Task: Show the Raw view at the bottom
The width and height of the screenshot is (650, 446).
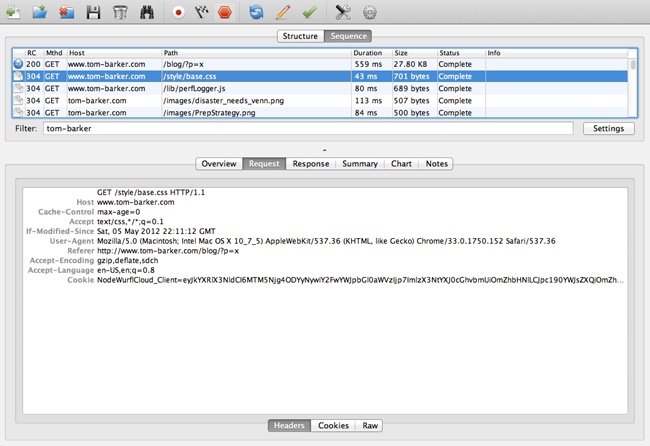Action: click(x=370, y=426)
